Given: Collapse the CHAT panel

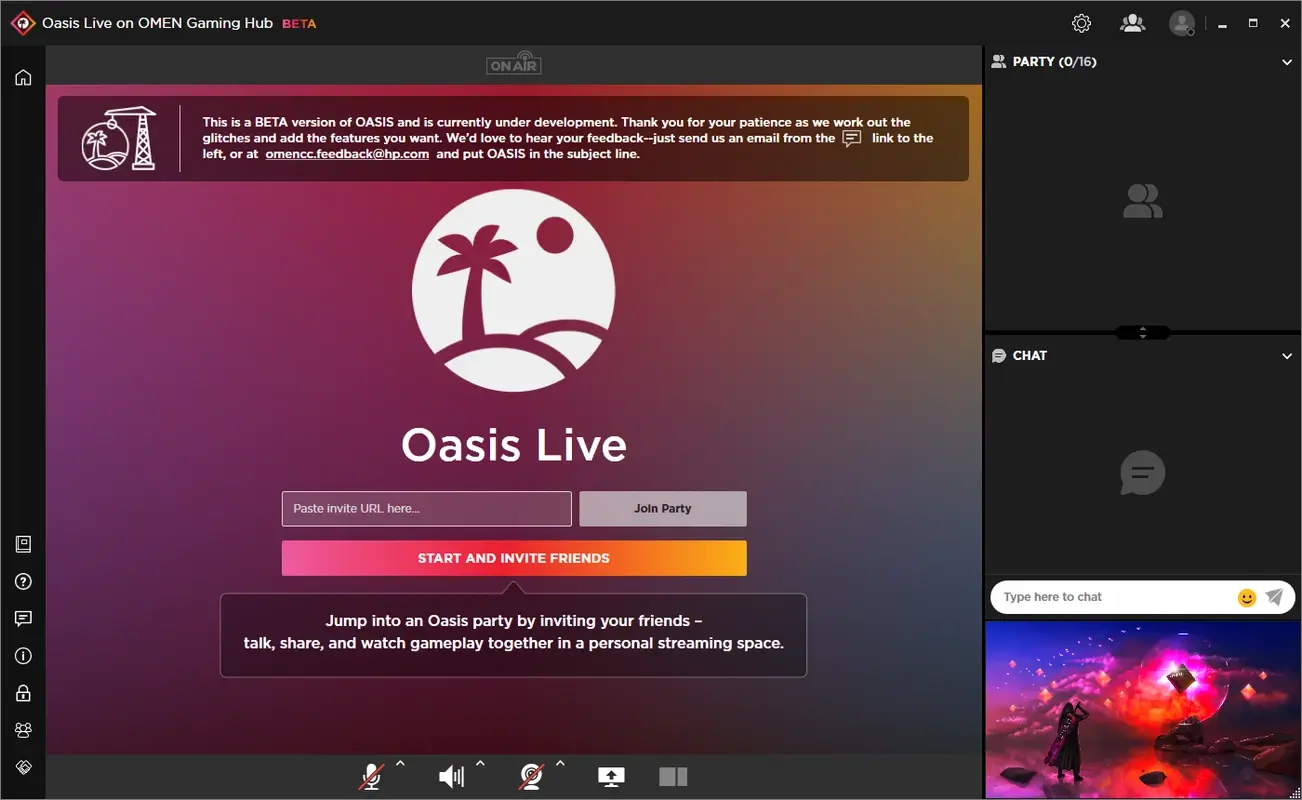Looking at the screenshot, I should point(1288,355).
